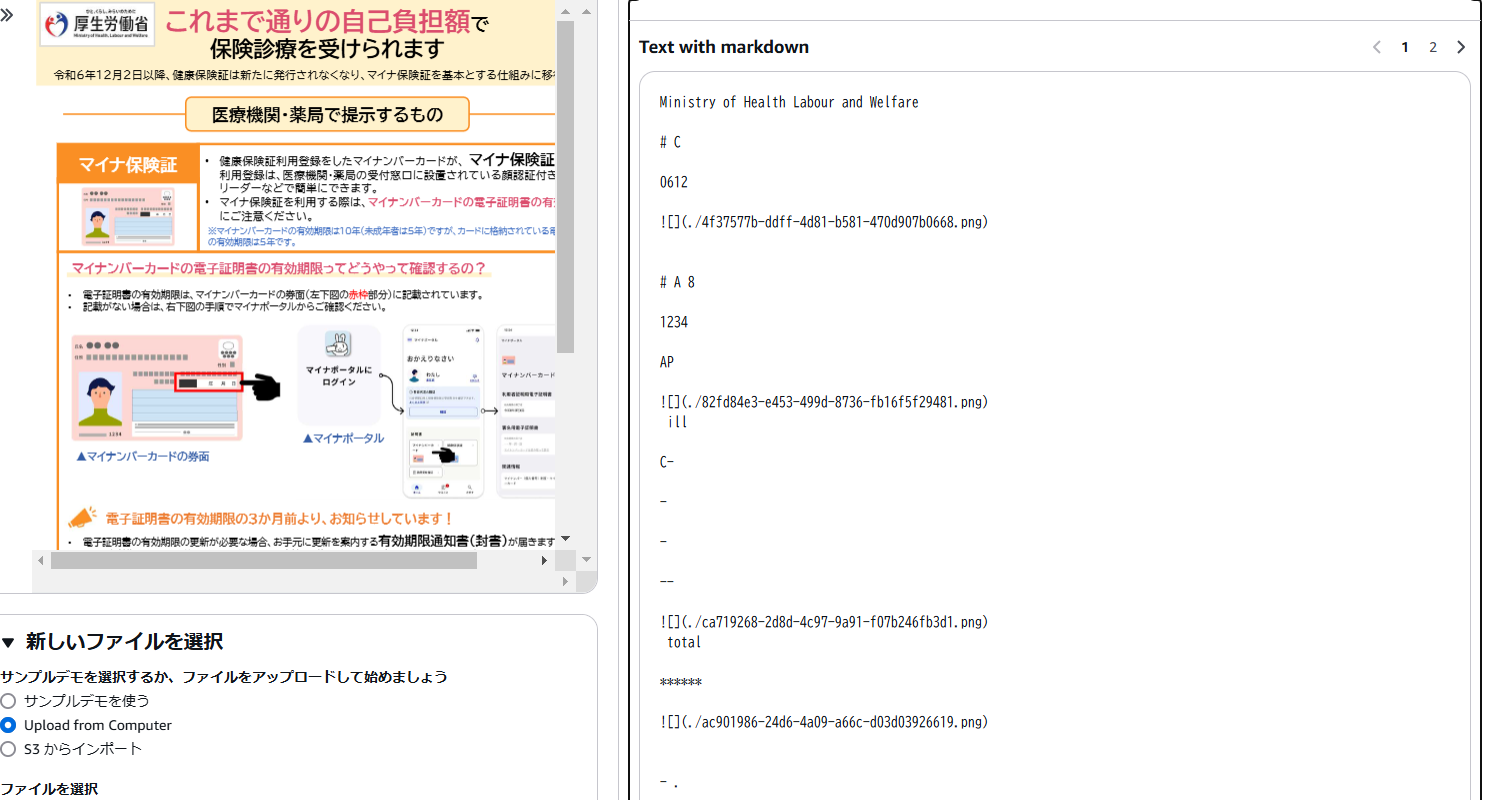
Task: Select the S3 からインポート radio option
Action: (x=9, y=749)
